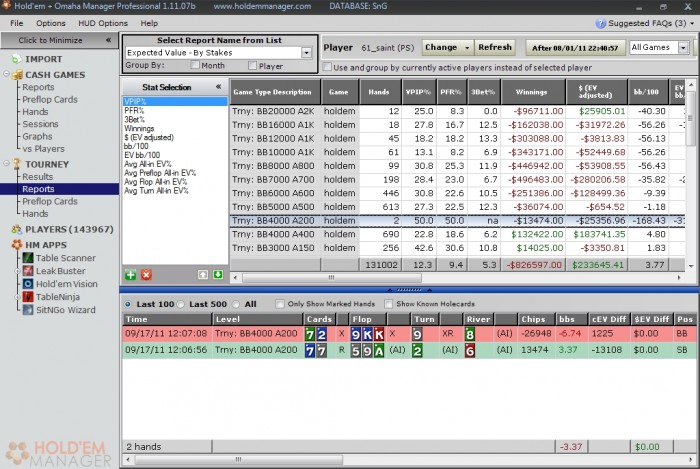Screen dimensions: 700x469
Task: Select the Last 100 radio button
Action: point(128,304)
